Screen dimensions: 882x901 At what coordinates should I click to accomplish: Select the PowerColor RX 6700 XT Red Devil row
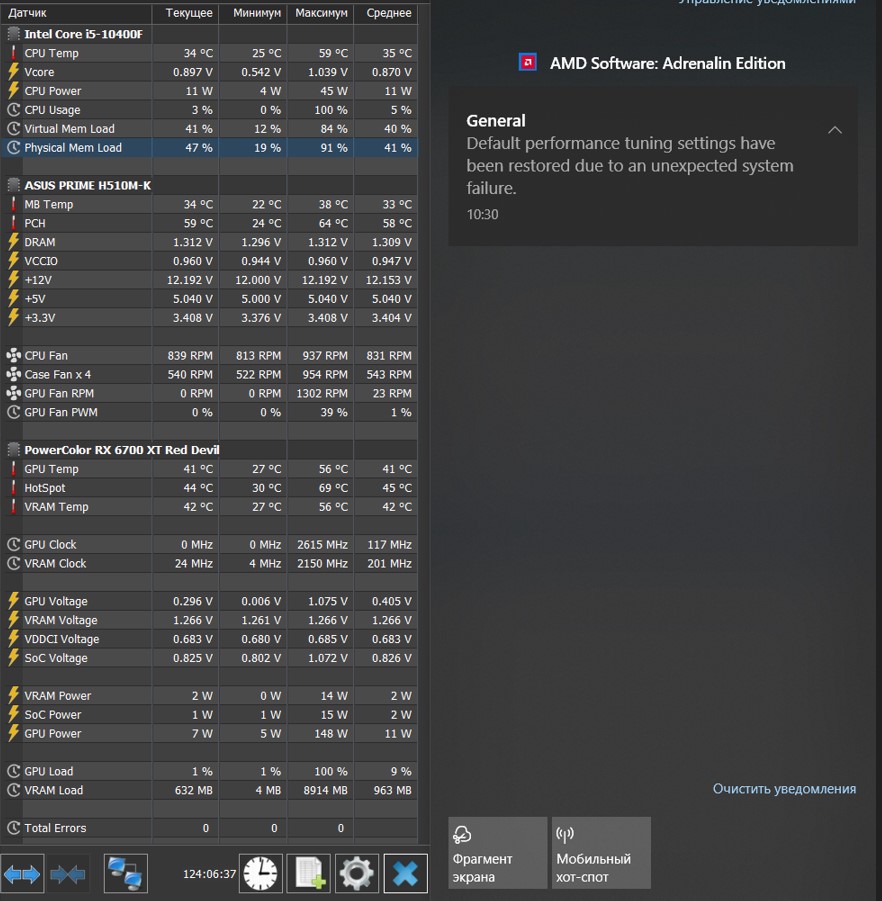pyautogui.click(x=209, y=449)
